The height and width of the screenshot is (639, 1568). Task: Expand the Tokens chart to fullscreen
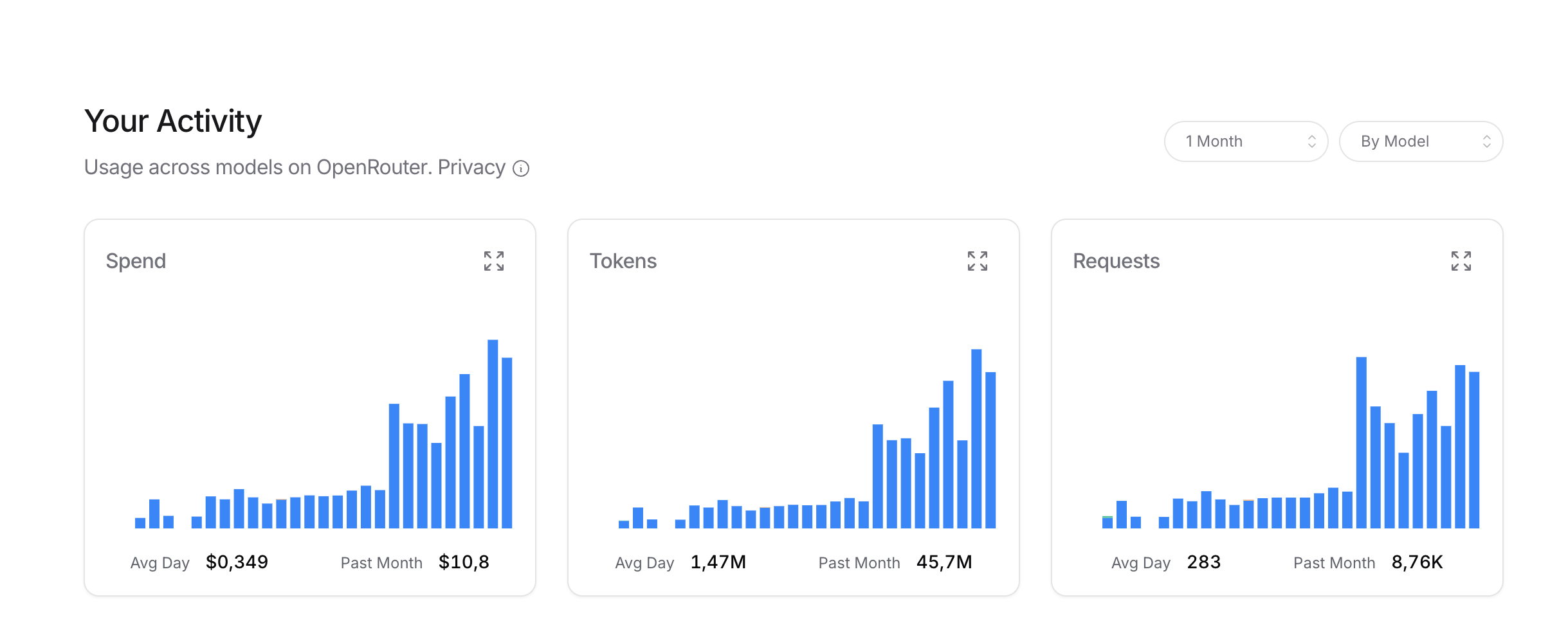(977, 261)
